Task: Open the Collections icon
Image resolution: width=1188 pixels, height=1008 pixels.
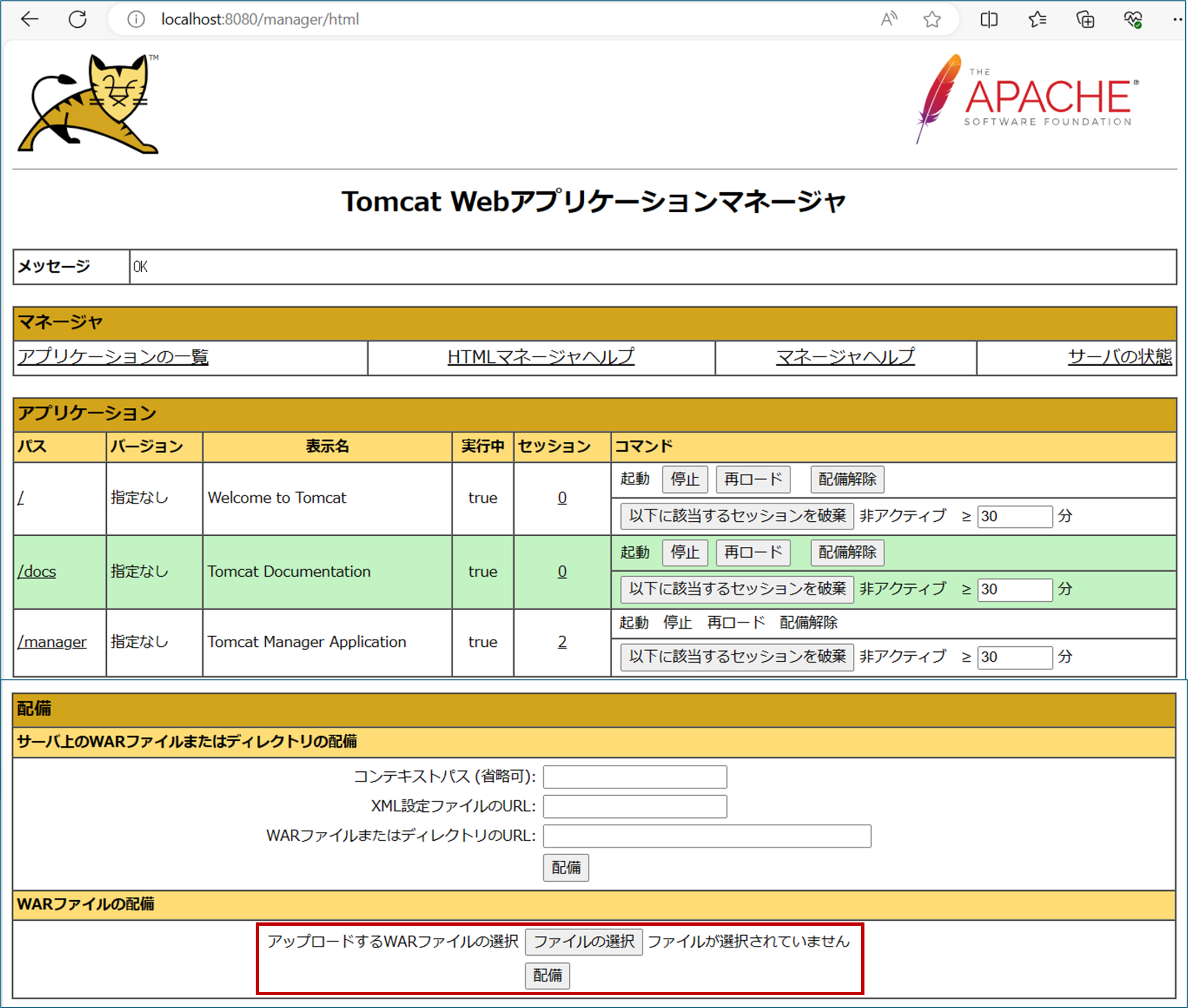Action: [1085, 19]
